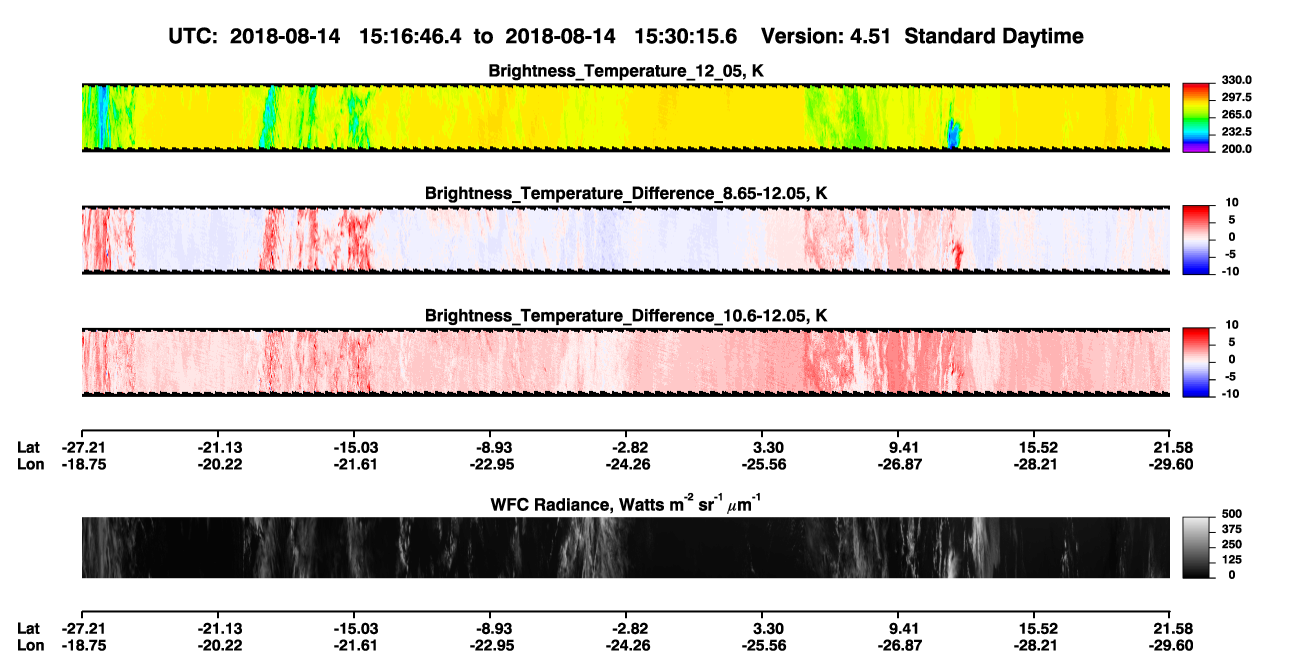This screenshot has width=1300, height=667.
Task: Click longitude -22.95 under the 10.6-12.05 panel
Action: click(x=490, y=464)
